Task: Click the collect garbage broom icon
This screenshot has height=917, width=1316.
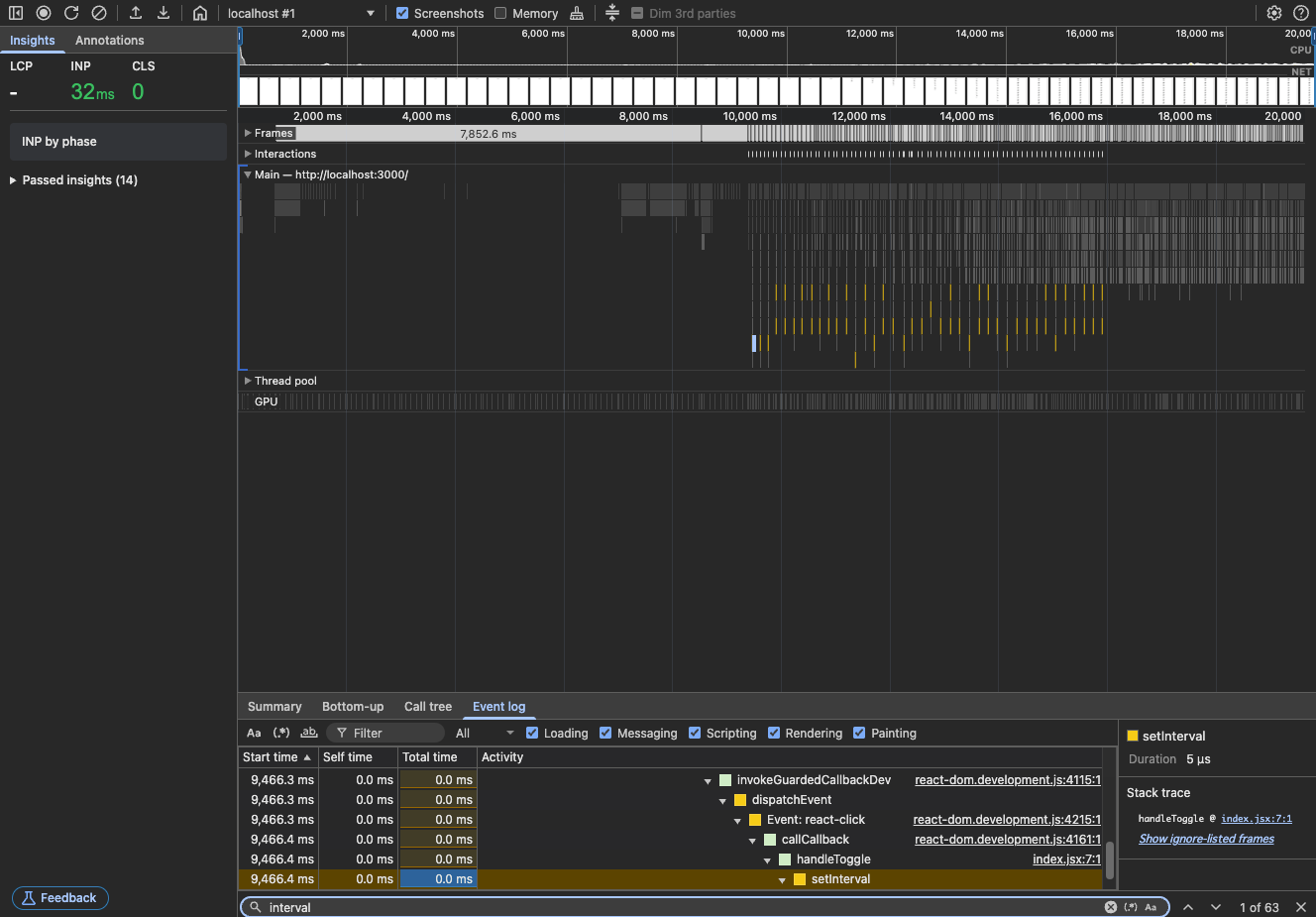Action: click(577, 13)
